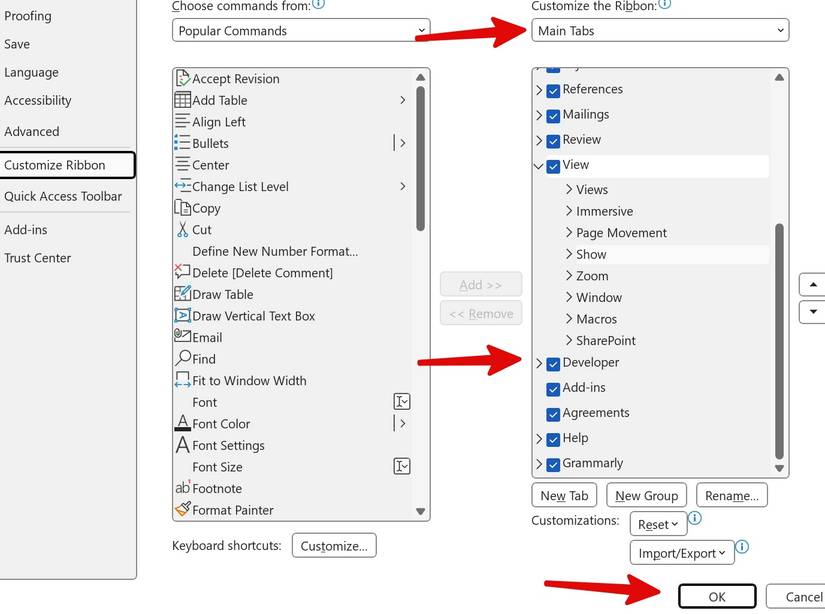Uncheck the References tab checkbox
Viewport: 825px width, 614px height.
tap(553, 90)
